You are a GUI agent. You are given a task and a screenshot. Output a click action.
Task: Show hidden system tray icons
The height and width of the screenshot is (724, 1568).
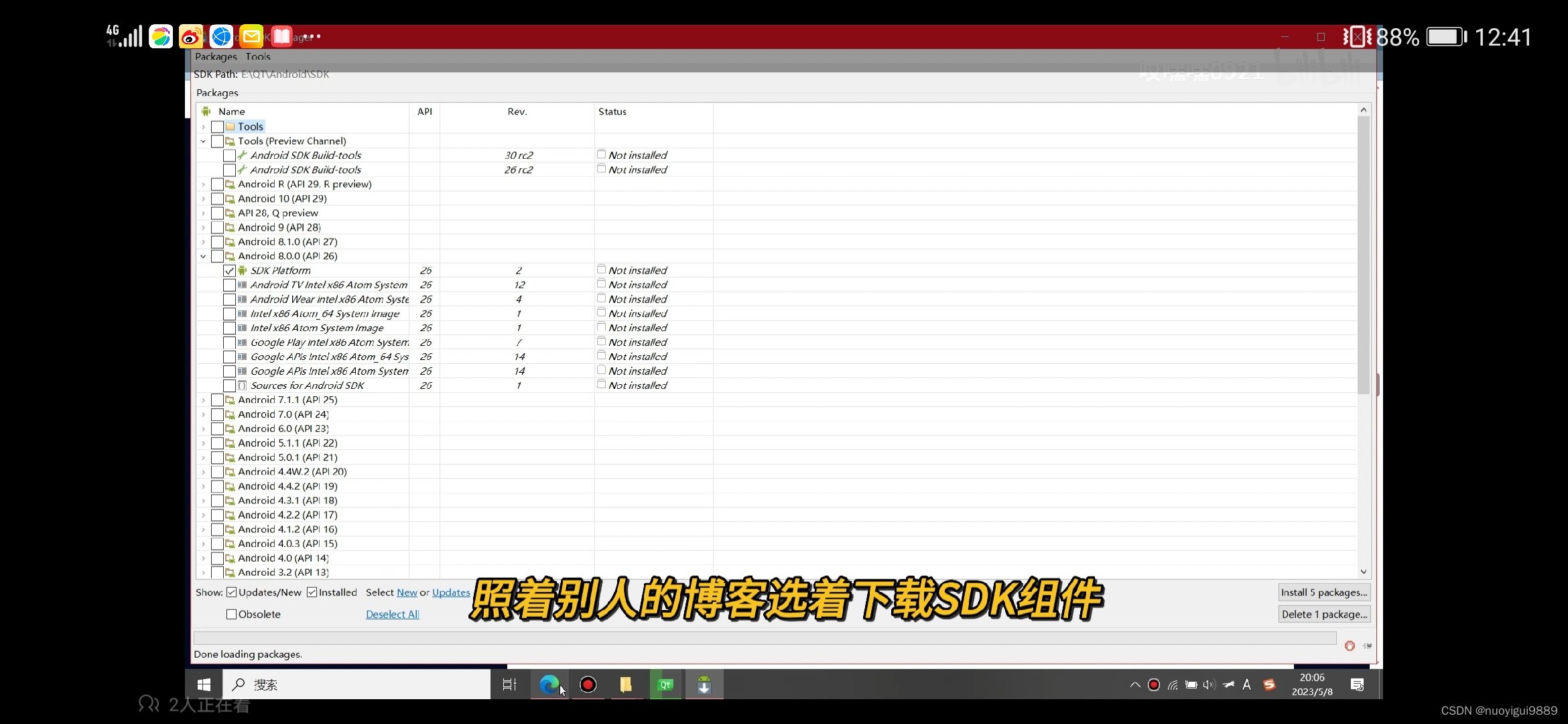point(1135,685)
